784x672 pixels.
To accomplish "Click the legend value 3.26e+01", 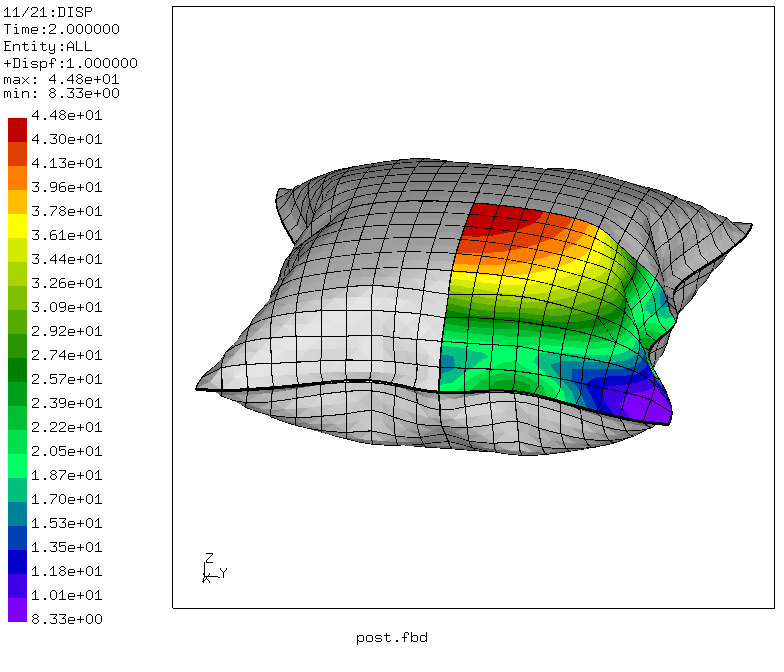I will click(x=66, y=284).
